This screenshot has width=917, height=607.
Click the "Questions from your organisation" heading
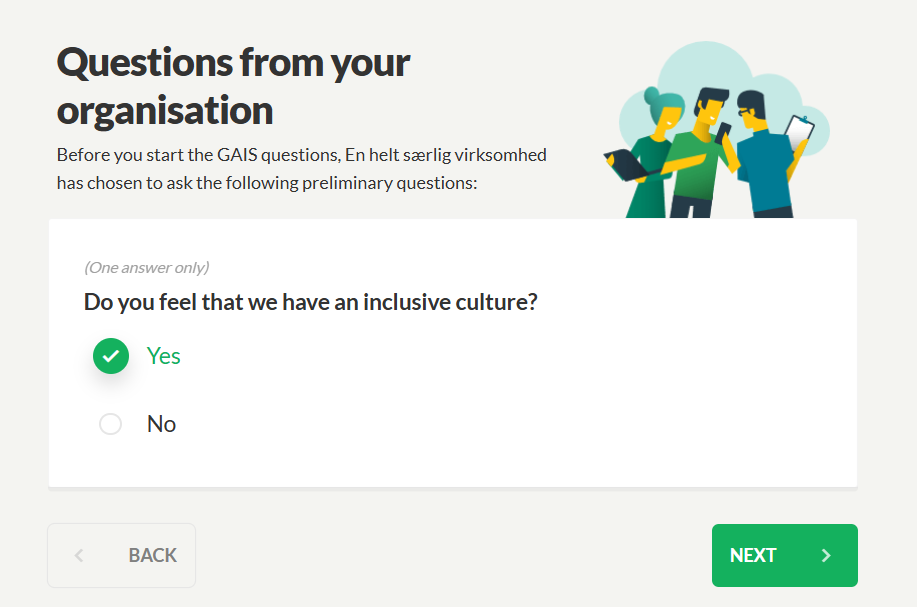tap(233, 86)
